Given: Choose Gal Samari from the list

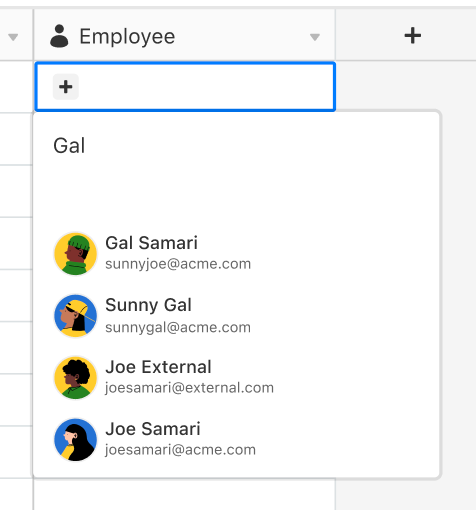Looking at the screenshot, I should click(x=237, y=253).
